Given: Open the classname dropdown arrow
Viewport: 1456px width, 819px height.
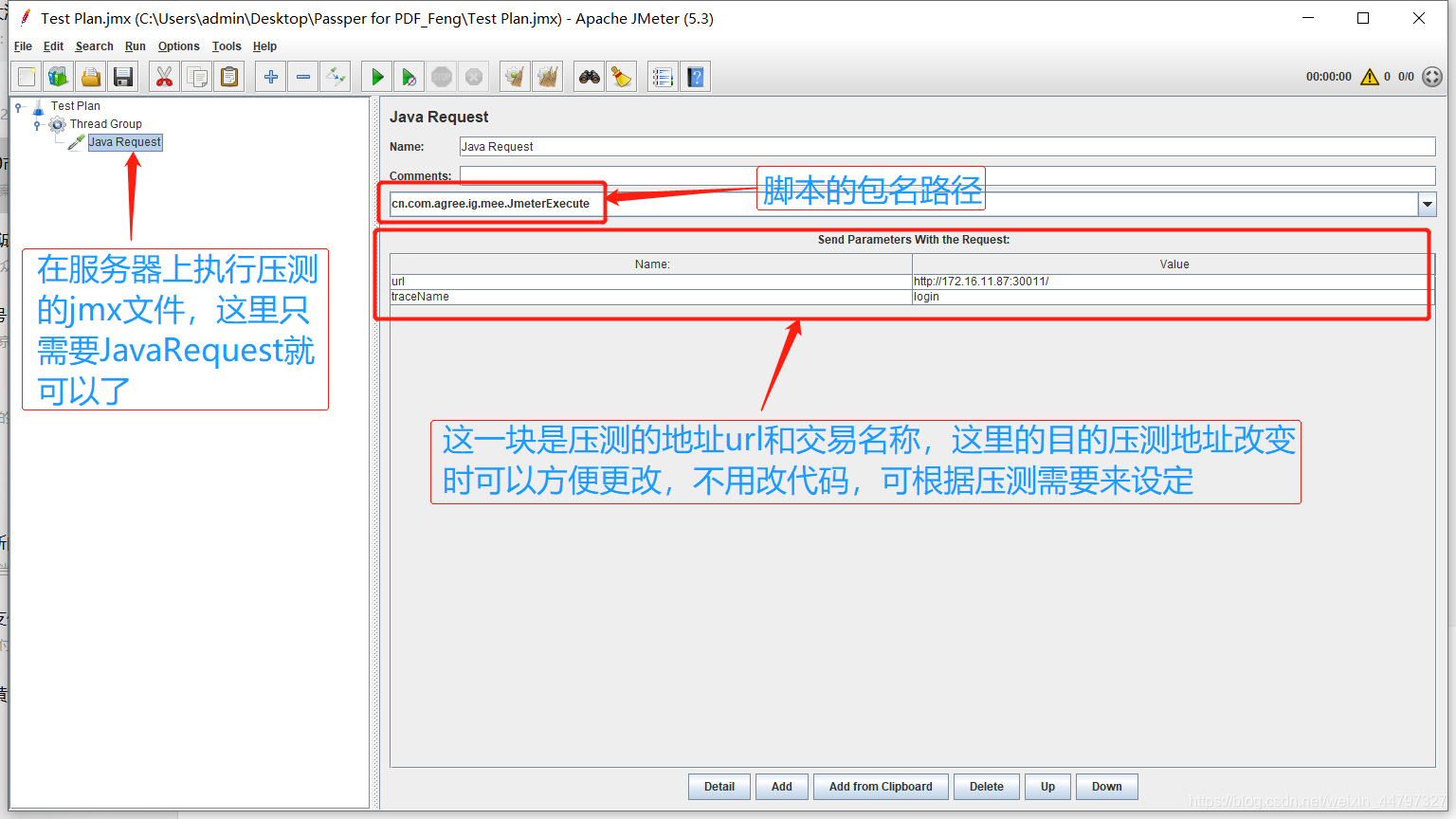Looking at the screenshot, I should coord(1427,204).
